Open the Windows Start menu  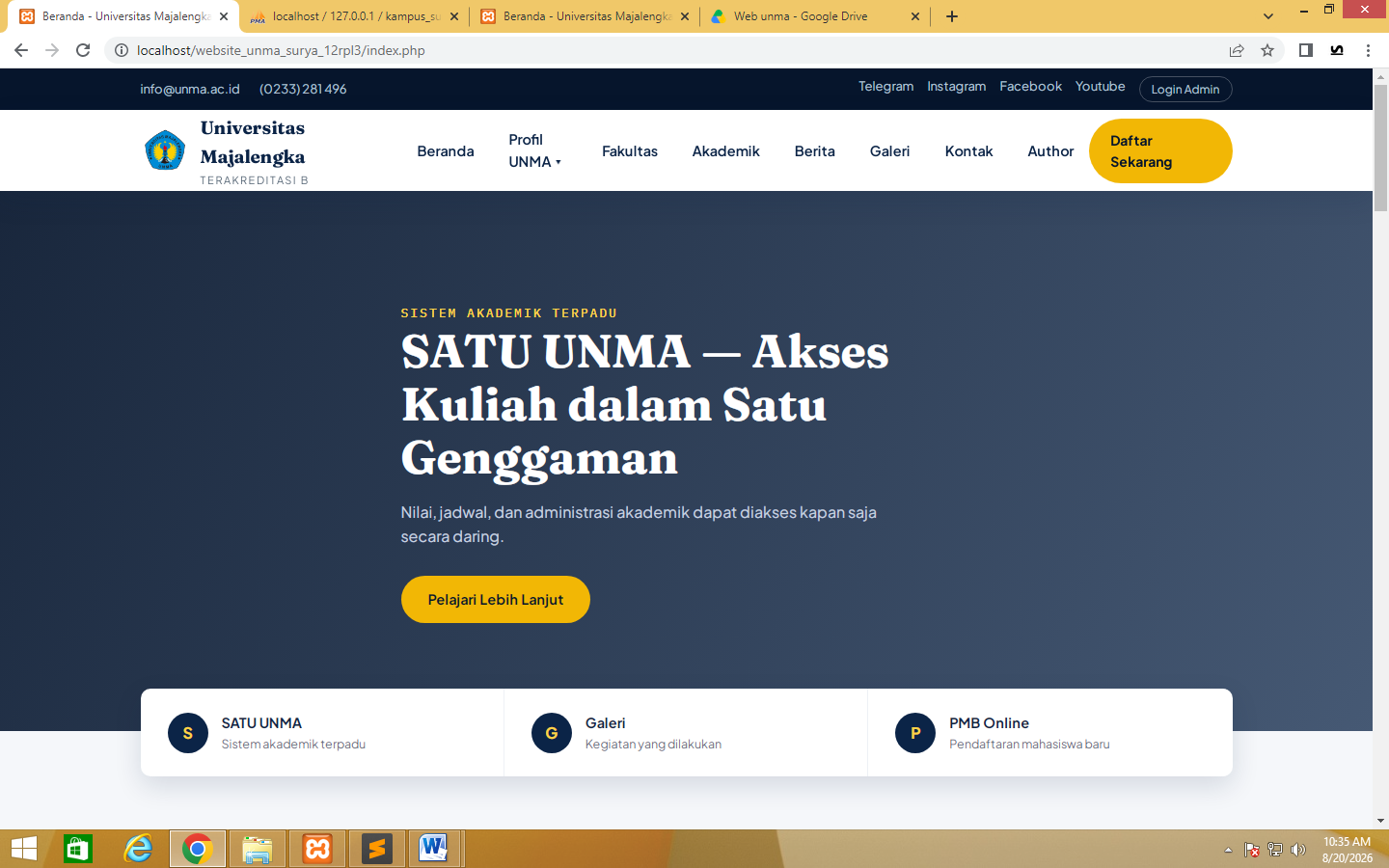pyautogui.click(x=23, y=849)
